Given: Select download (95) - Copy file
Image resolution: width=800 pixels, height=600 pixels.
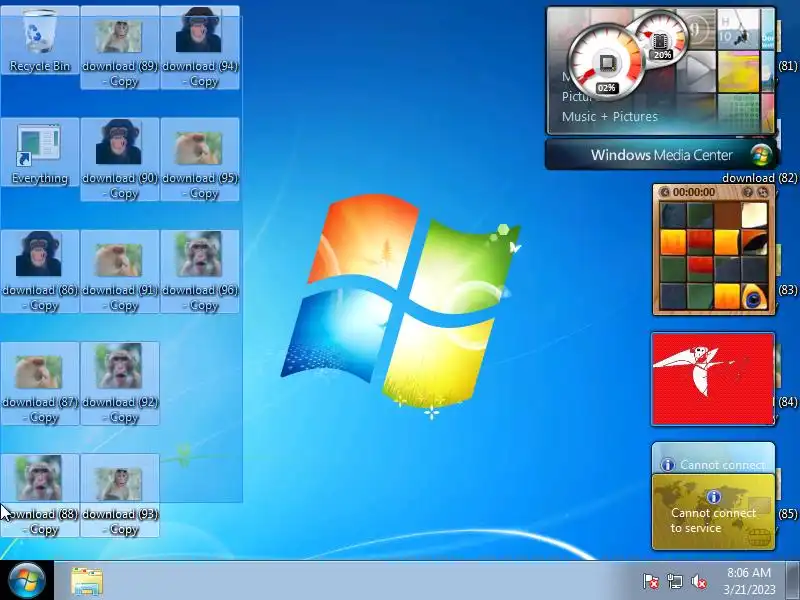Looking at the screenshot, I should coord(199,160).
